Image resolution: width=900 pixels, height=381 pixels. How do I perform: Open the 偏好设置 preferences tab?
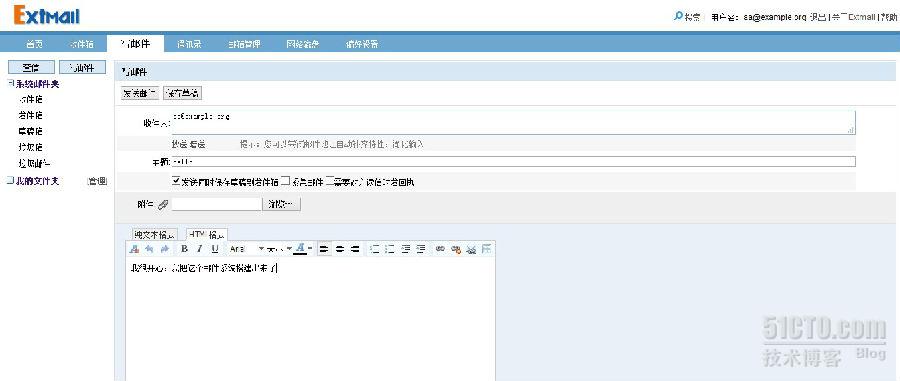[x=362, y=44]
